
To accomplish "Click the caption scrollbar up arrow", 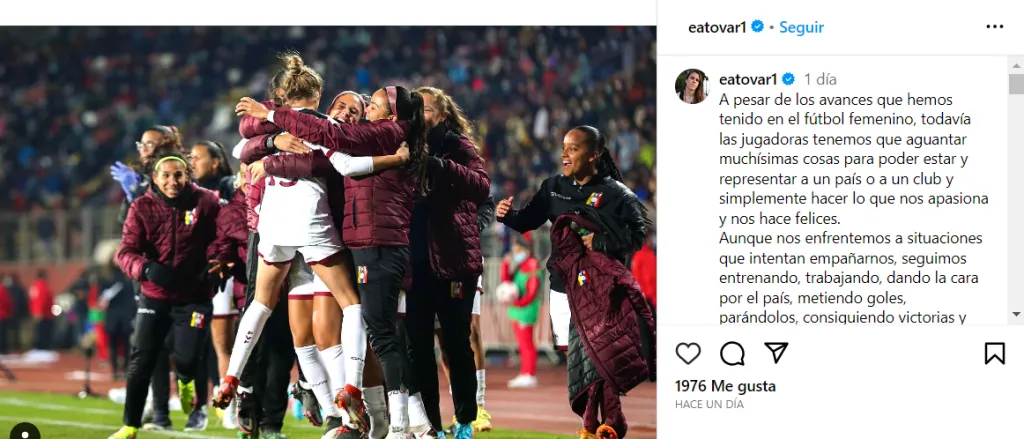I will point(1016,65).
